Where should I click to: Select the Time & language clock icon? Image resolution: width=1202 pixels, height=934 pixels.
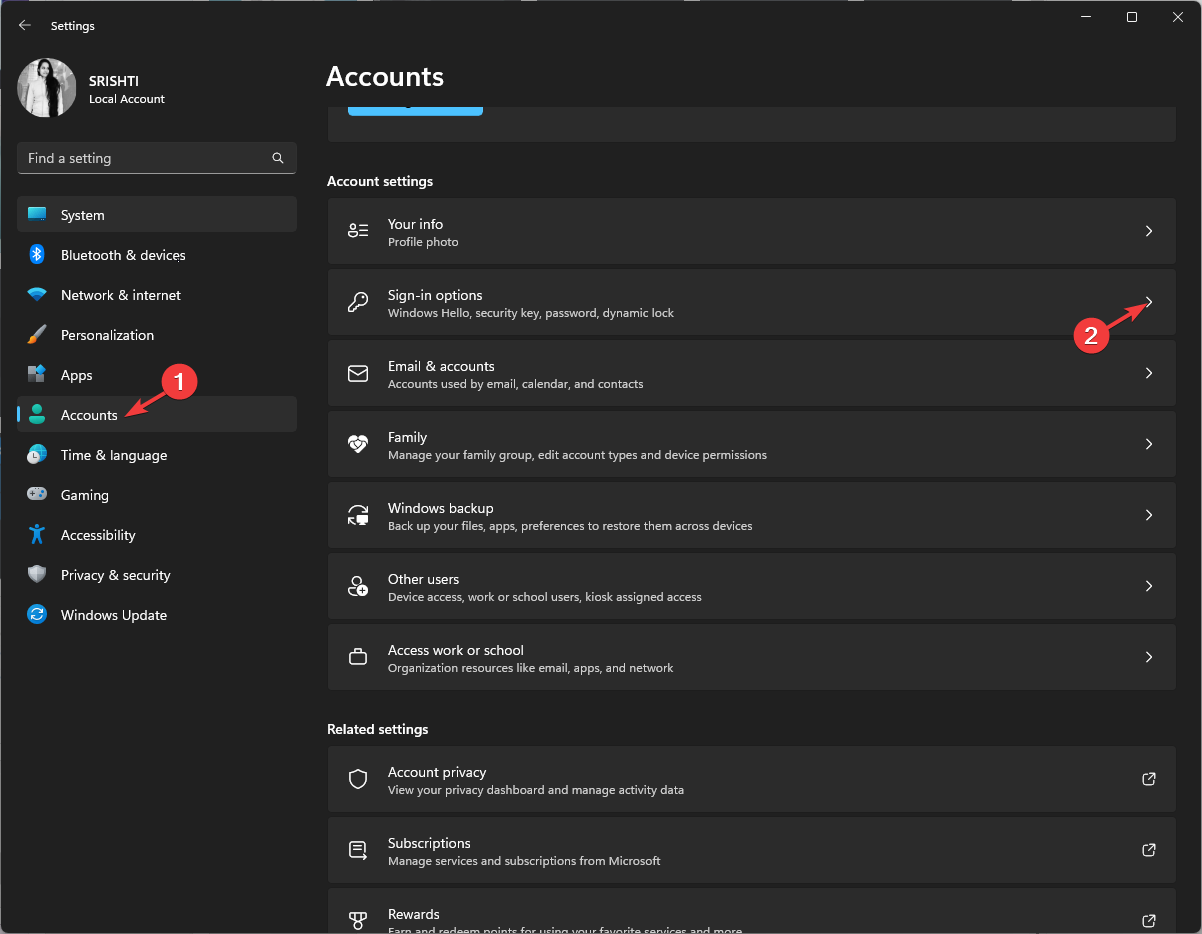37,455
